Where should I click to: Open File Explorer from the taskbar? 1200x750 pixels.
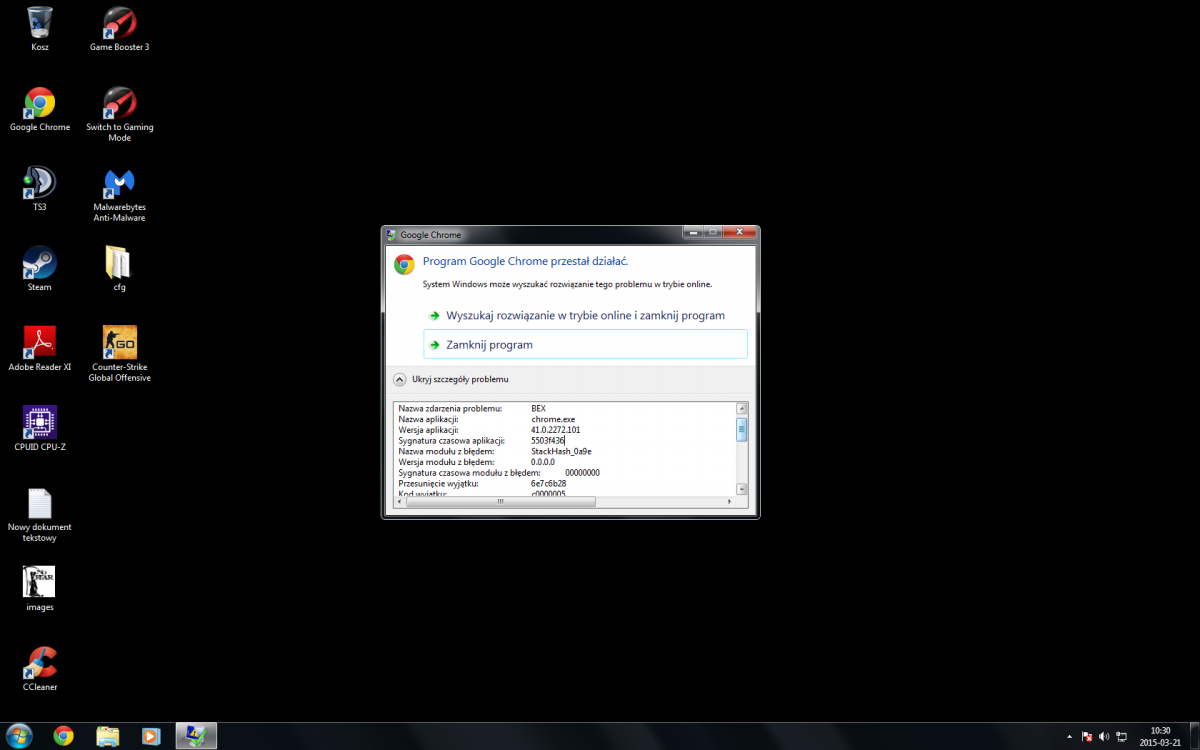click(108, 735)
